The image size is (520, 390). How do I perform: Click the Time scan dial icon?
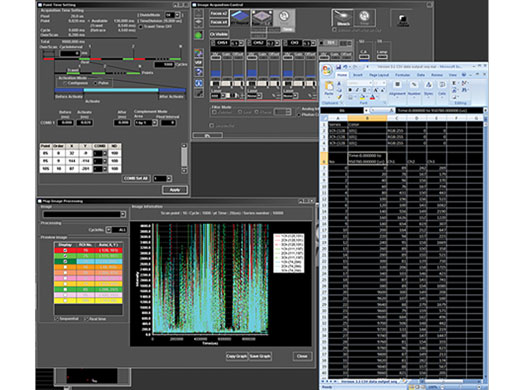point(284,18)
